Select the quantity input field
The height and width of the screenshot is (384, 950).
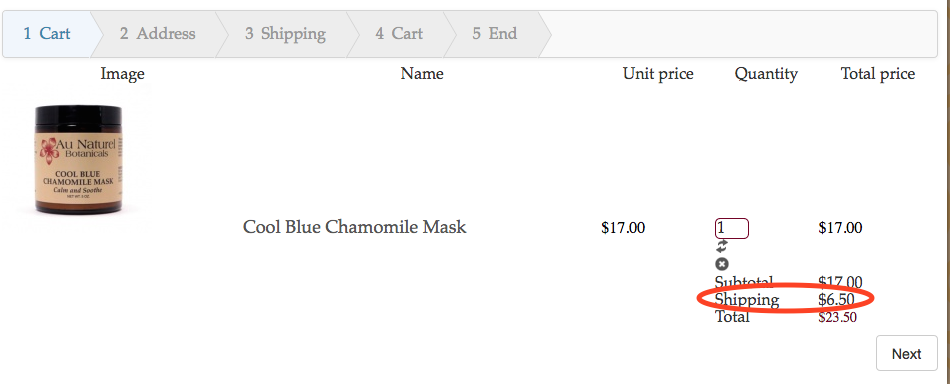click(732, 228)
